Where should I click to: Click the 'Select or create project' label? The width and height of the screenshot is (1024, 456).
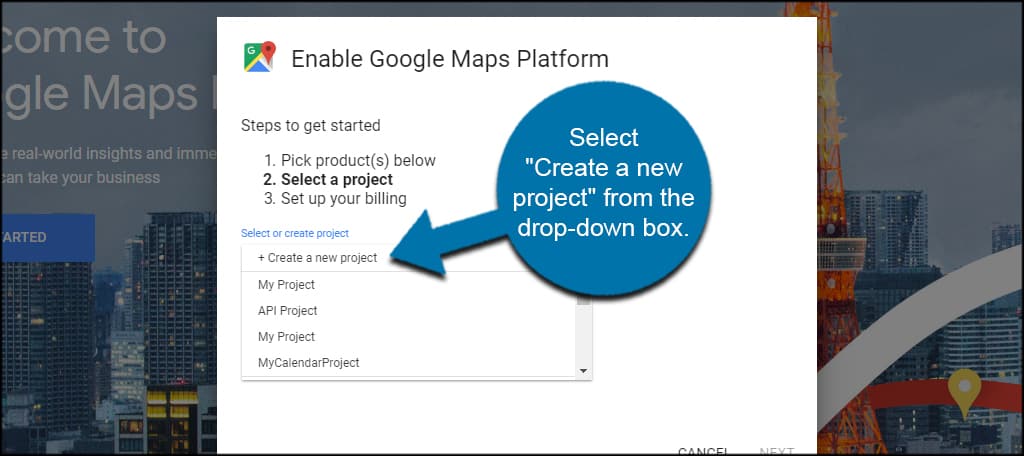click(x=295, y=233)
